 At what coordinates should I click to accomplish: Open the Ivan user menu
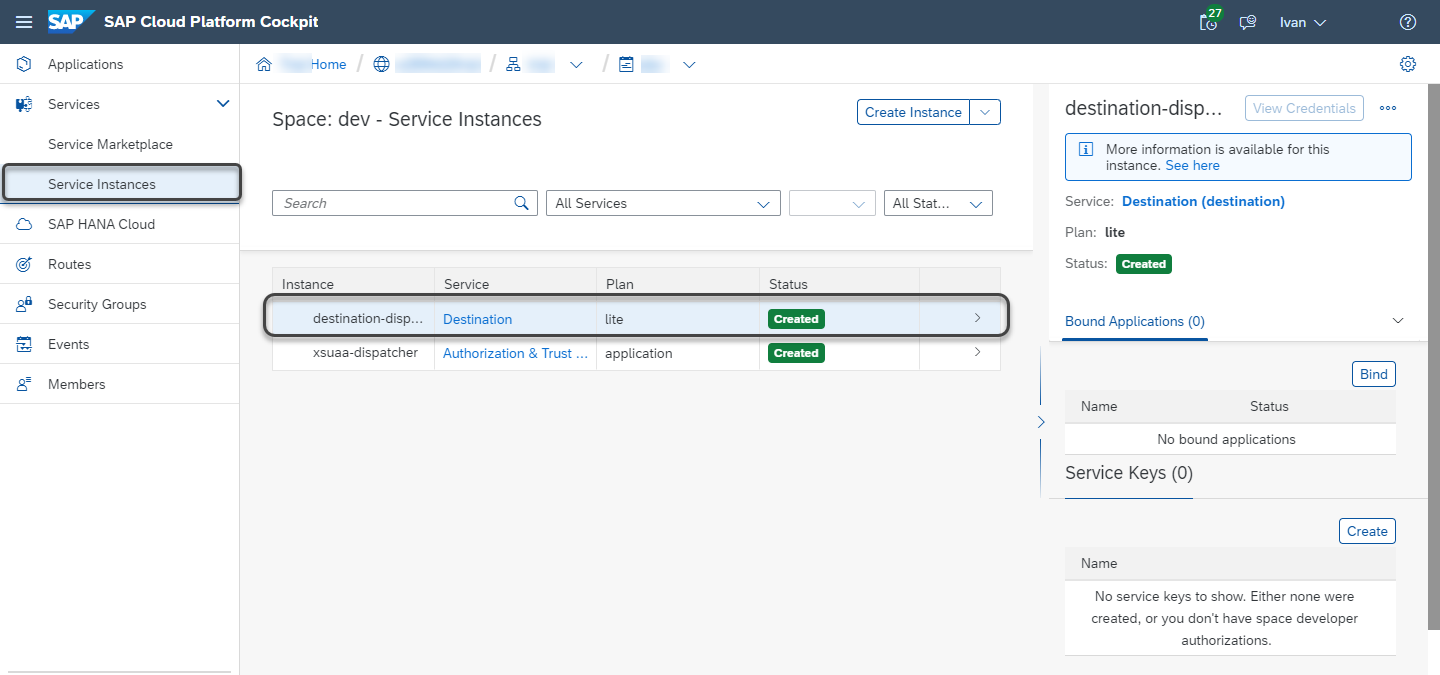point(1303,22)
